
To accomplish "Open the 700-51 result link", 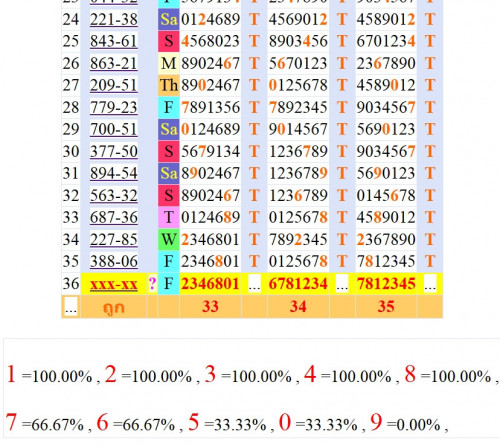I will [114, 129].
